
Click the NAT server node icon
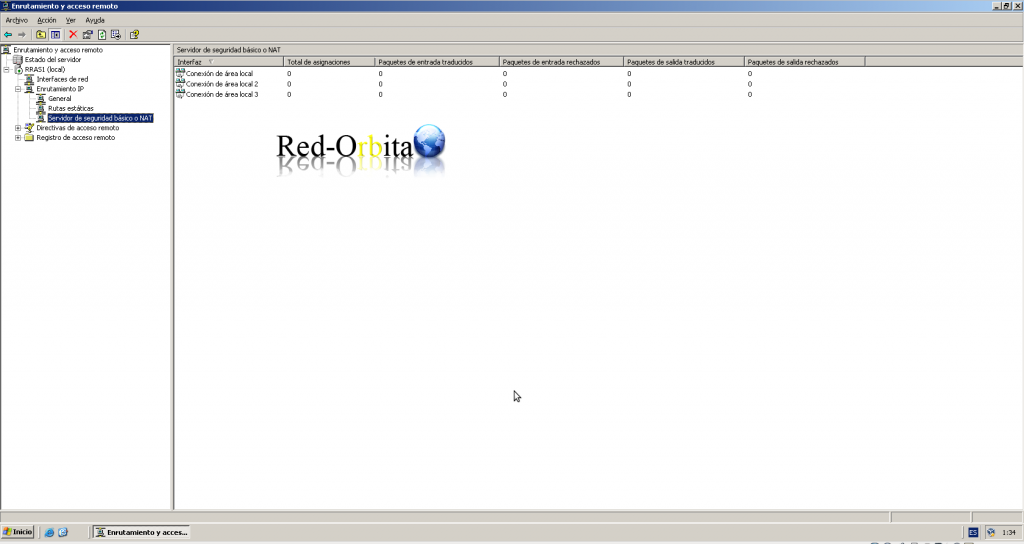pyautogui.click(x=41, y=118)
